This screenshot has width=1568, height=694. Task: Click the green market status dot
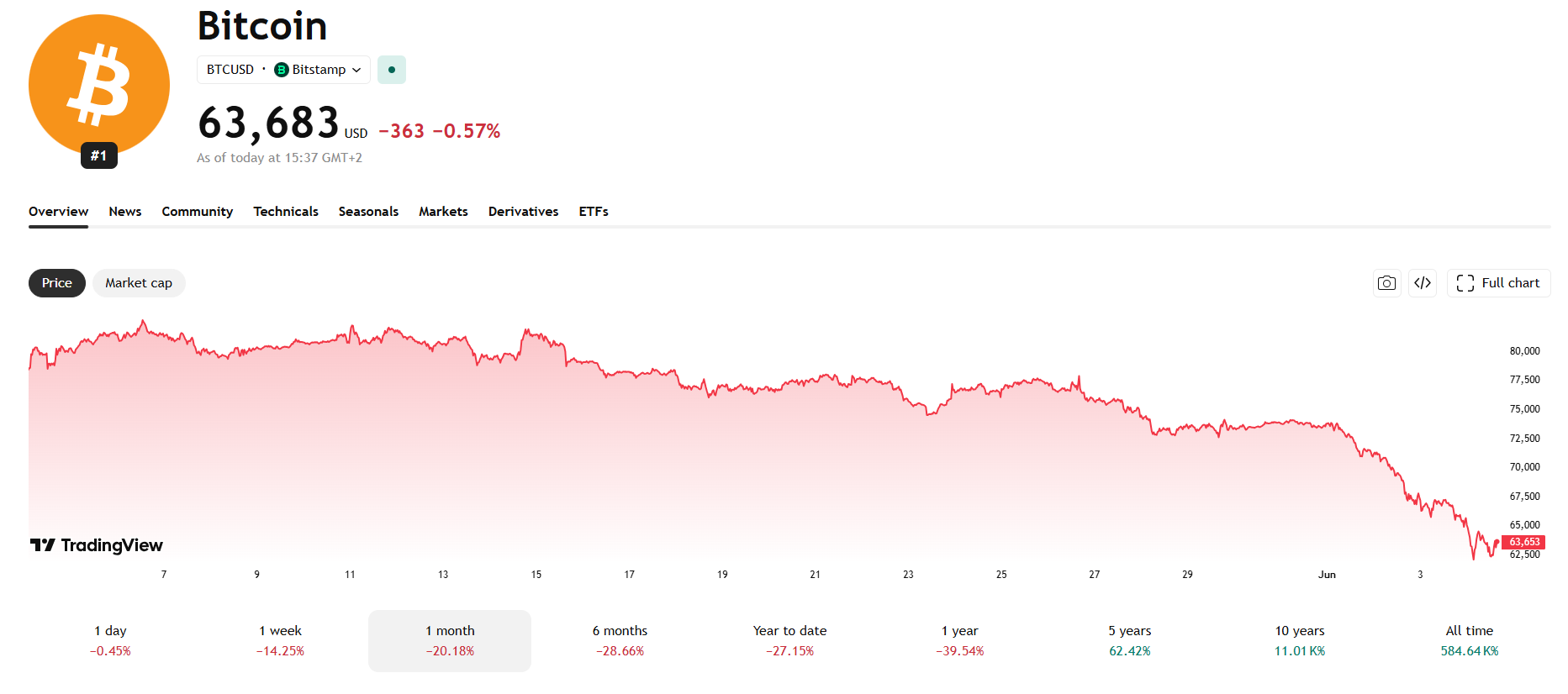(392, 70)
